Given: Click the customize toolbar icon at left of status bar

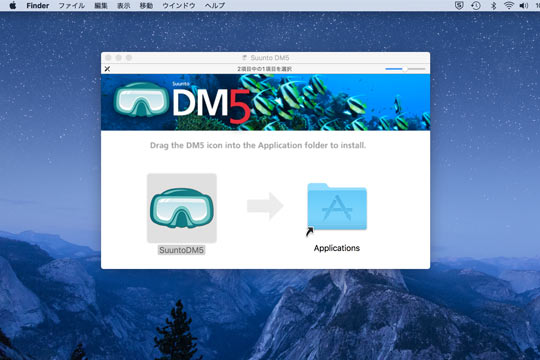Looking at the screenshot, I should click(107, 69).
